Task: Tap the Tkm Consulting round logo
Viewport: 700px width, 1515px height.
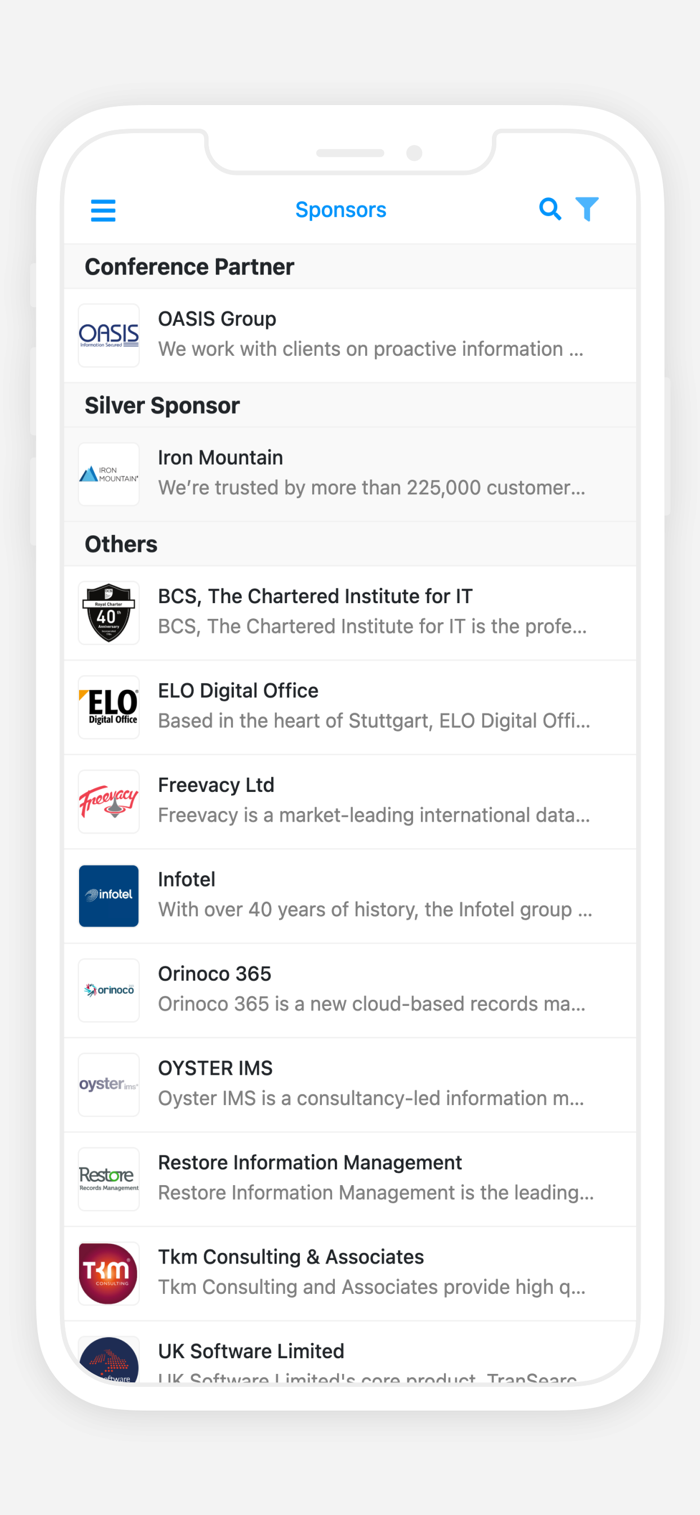Action: 109,1273
